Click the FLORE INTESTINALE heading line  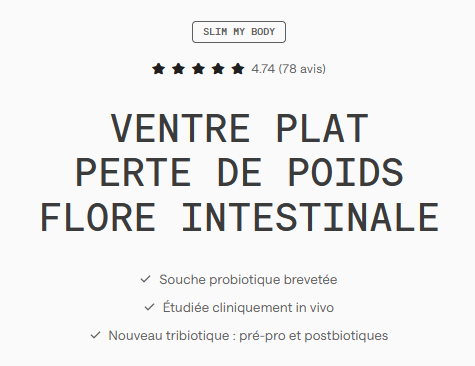click(240, 217)
